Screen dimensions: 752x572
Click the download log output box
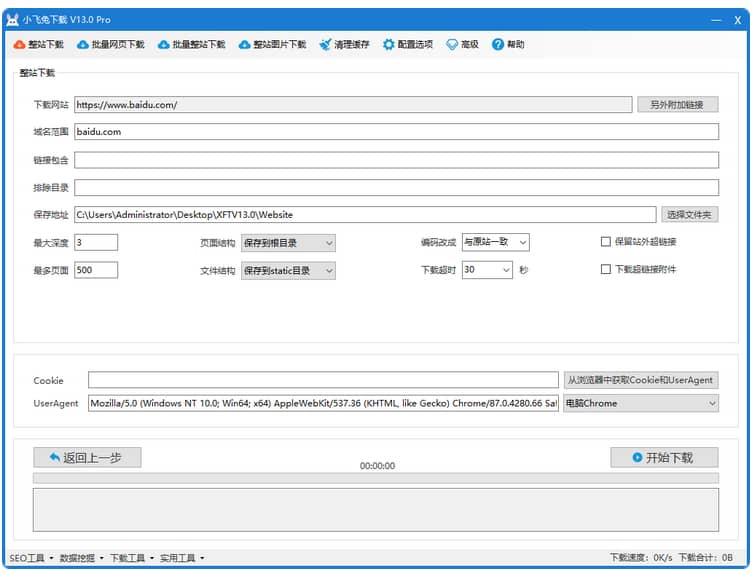[x=376, y=510]
